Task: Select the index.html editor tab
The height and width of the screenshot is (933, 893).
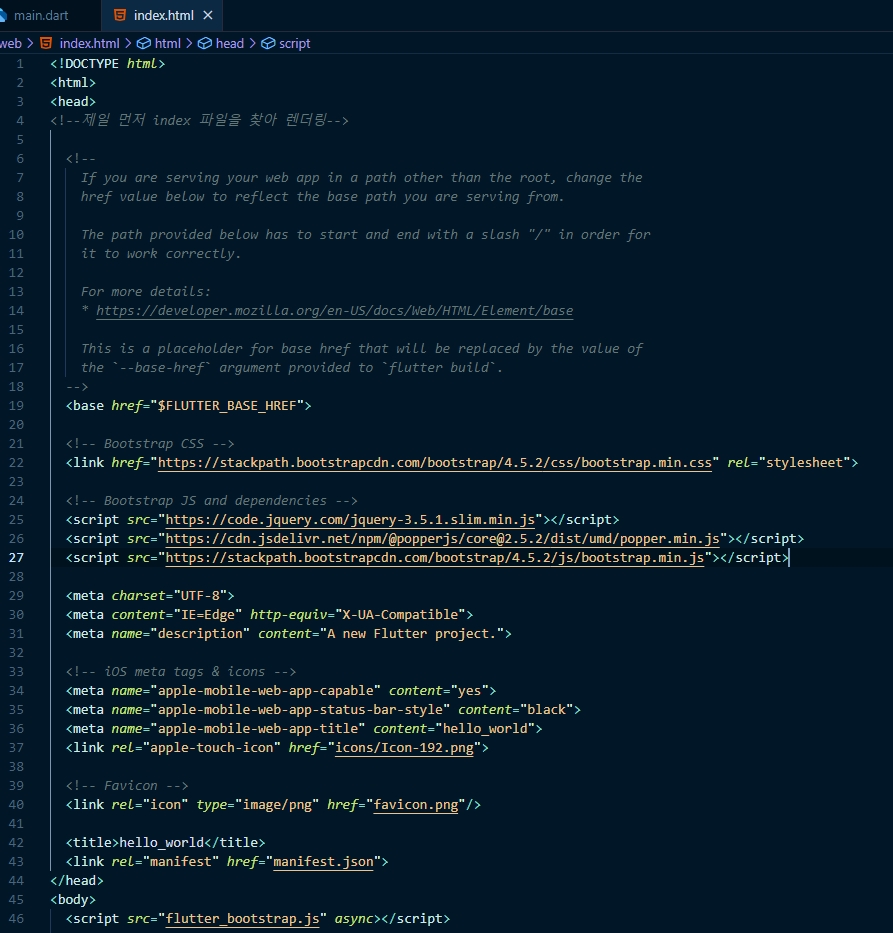Action: pyautogui.click(x=162, y=15)
